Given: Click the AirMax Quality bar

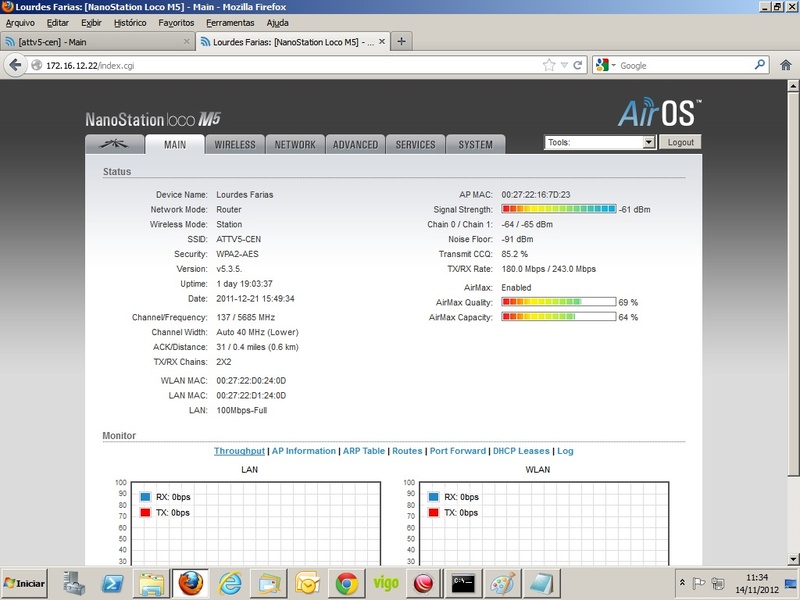Looking at the screenshot, I should tap(559, 302).
